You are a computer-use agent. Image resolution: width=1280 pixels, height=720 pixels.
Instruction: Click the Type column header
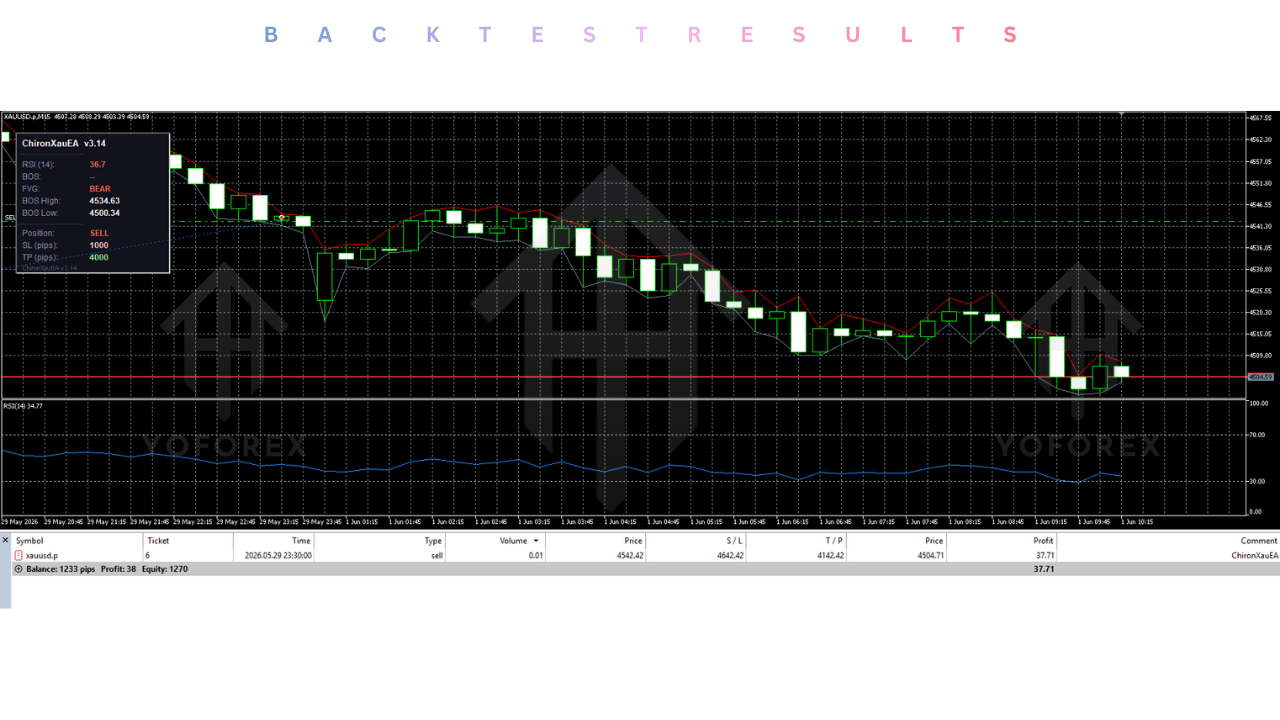(433, 541)
